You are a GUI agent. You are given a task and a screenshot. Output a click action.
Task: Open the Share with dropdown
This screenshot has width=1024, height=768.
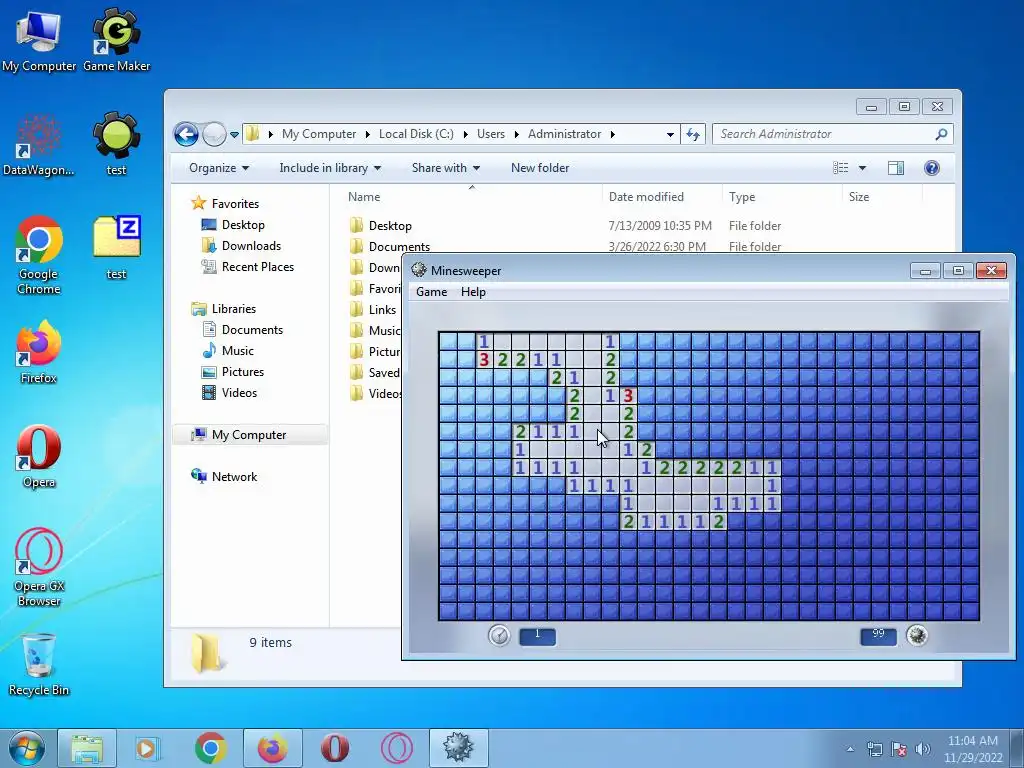pyautogui.click(x=446, y=168)
